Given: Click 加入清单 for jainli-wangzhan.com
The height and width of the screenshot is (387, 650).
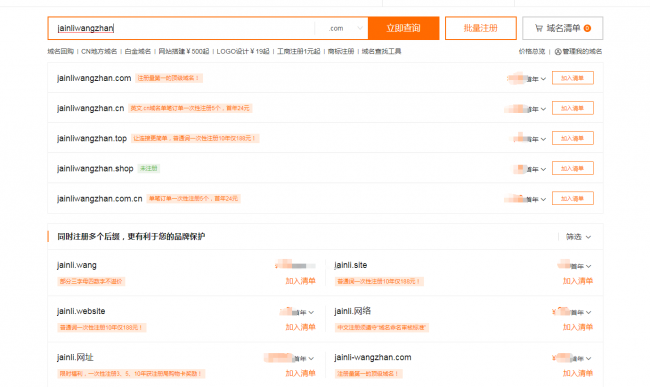Looking at the screenshot, I should point(578,373).
